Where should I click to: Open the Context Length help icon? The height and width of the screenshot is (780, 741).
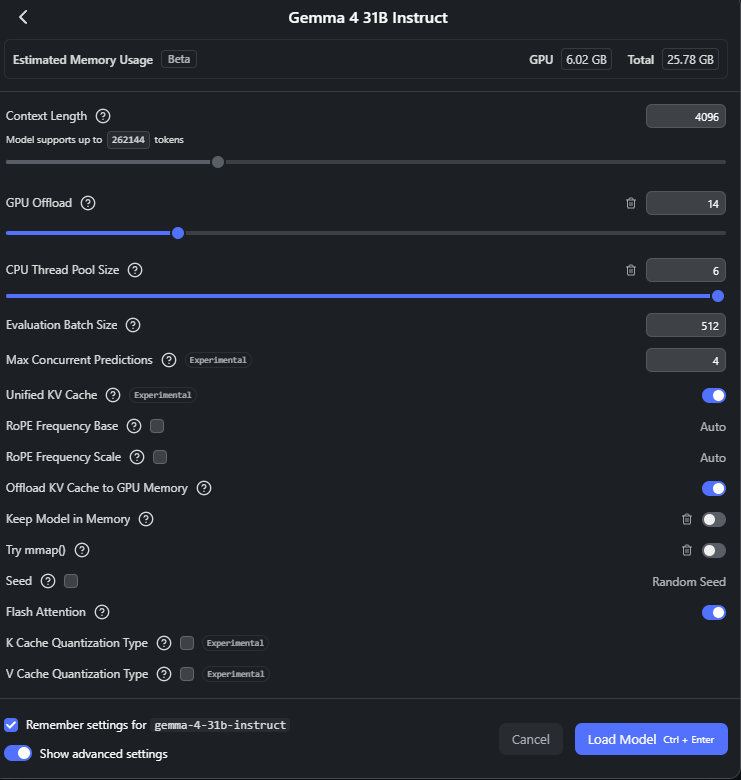[102, 116]
